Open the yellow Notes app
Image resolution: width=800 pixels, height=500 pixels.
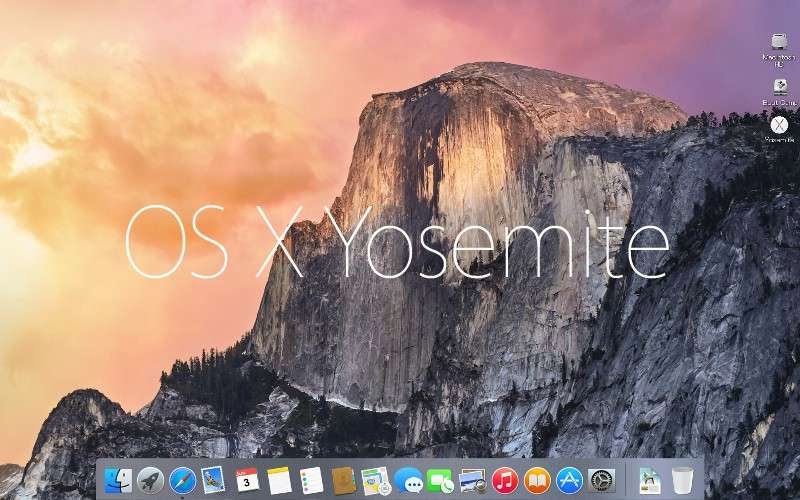click(279, 480)
